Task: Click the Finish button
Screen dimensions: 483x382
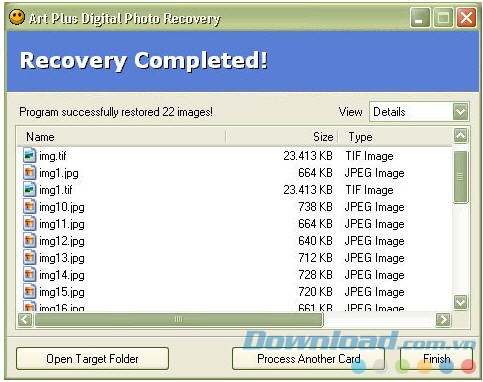Action: coord(436,359)
